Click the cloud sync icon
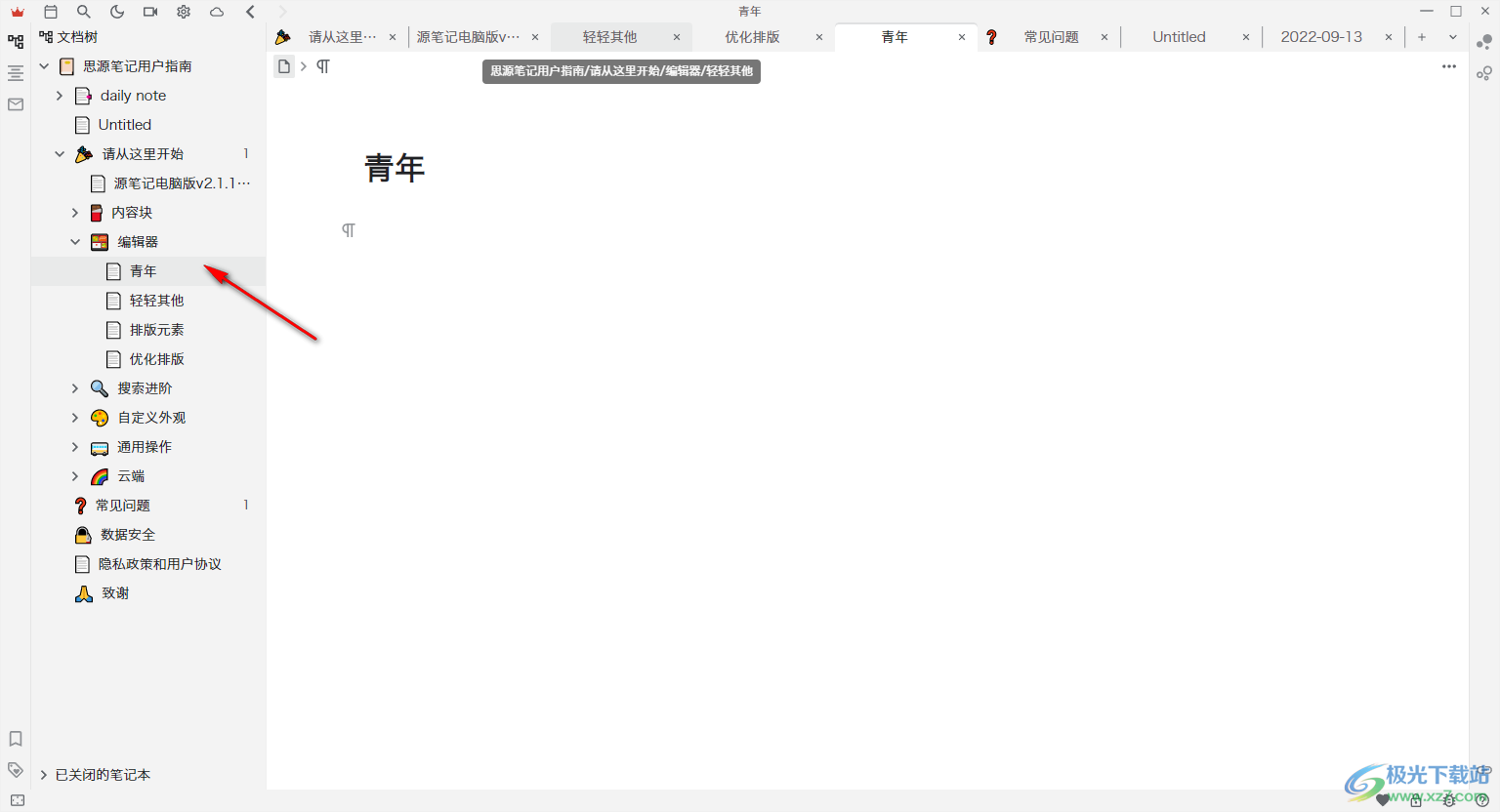The width and height of the screenshot is (1500, 812). [217, 11]
